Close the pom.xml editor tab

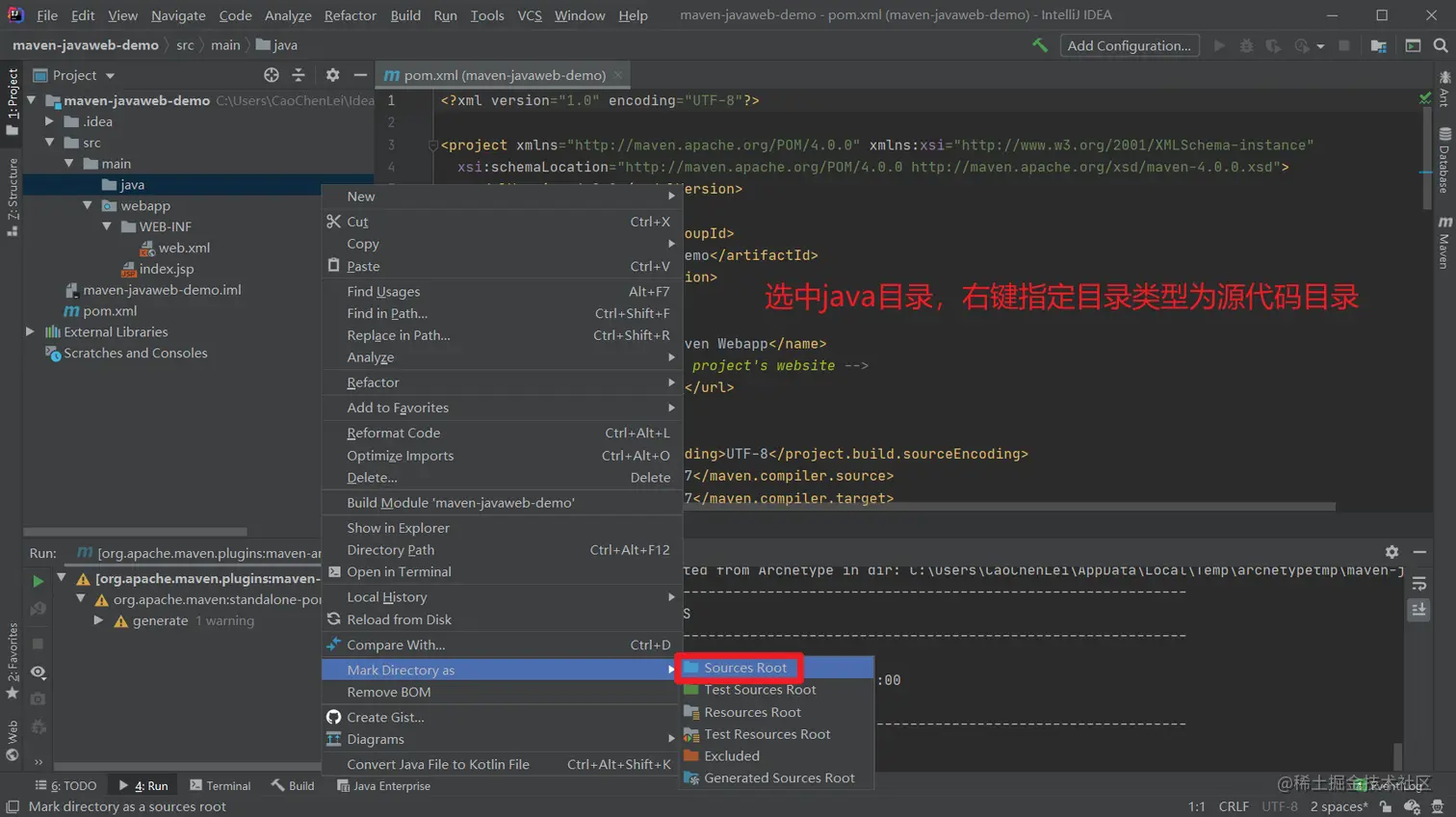pyautogui.click(x=618, y=75)
